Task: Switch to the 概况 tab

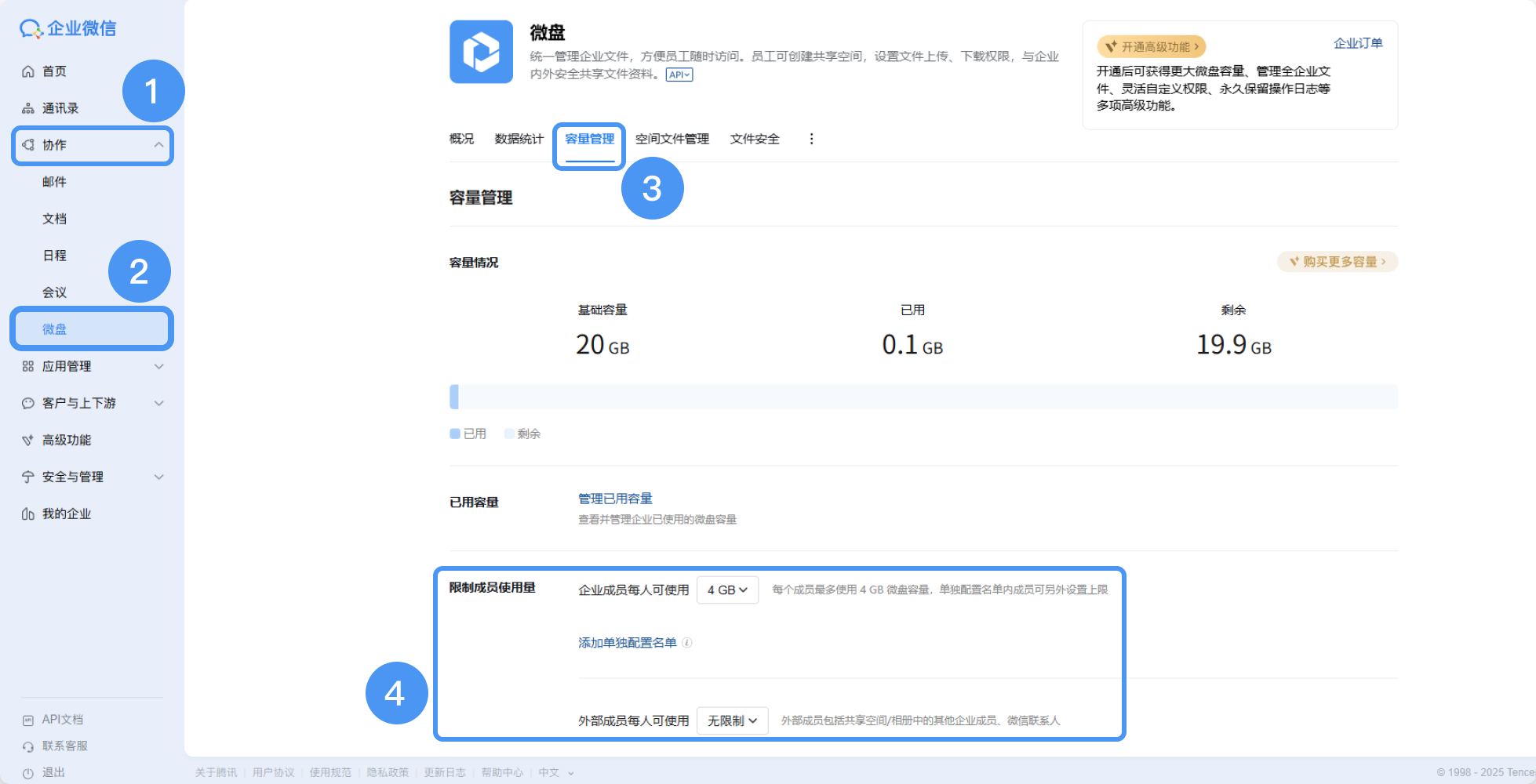Action: pos(461,139)
